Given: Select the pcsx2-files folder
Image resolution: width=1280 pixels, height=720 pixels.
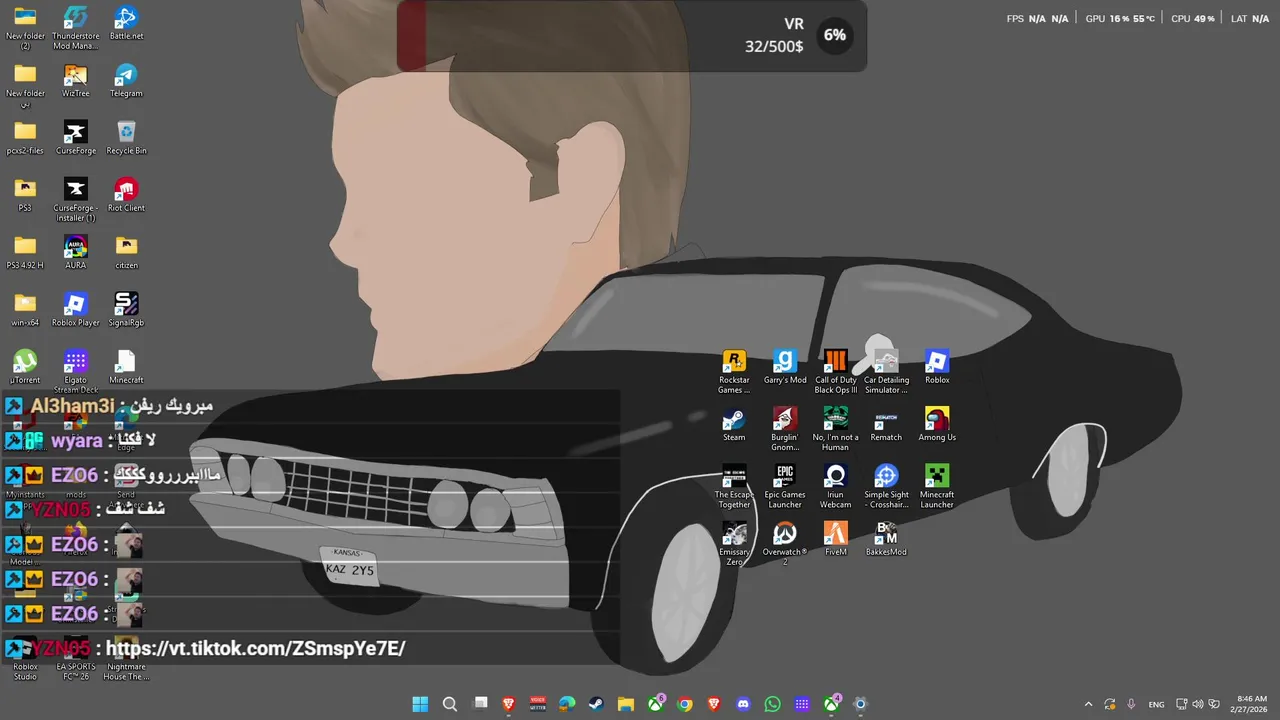Looking at the screenshot, I should (x=25, y=137).
